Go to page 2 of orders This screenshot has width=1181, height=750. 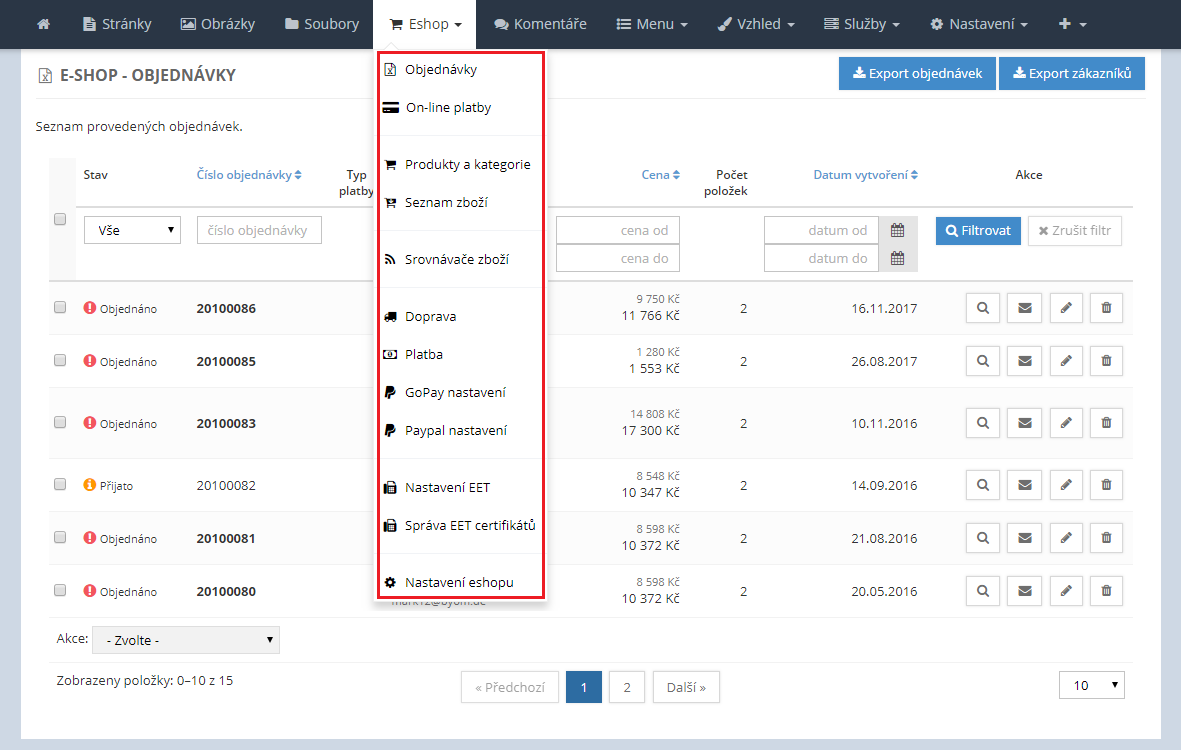626,687
